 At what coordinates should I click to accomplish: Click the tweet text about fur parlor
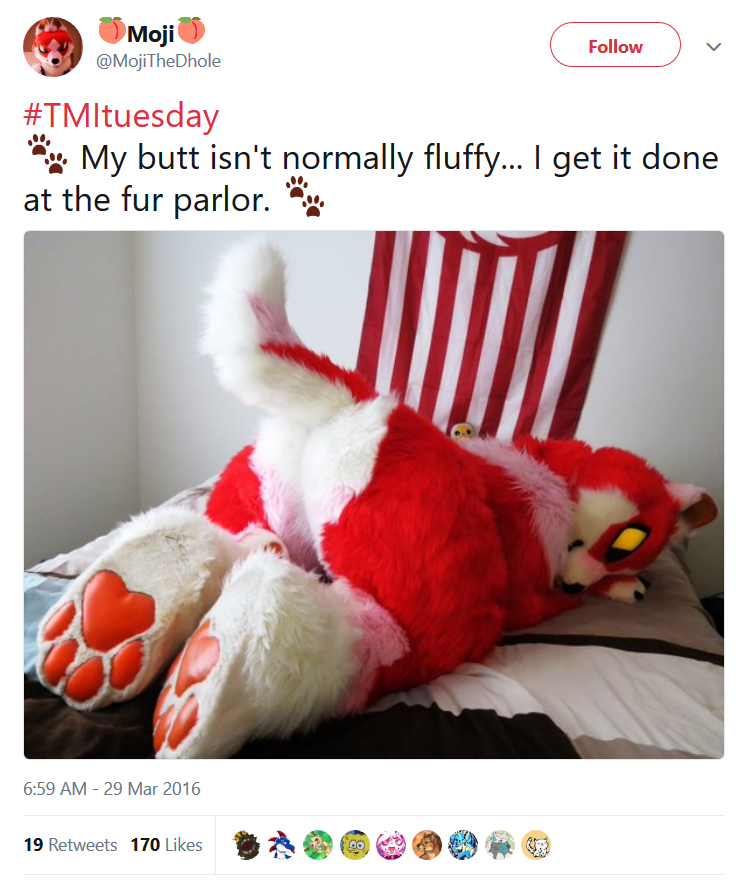click(371, 179)
